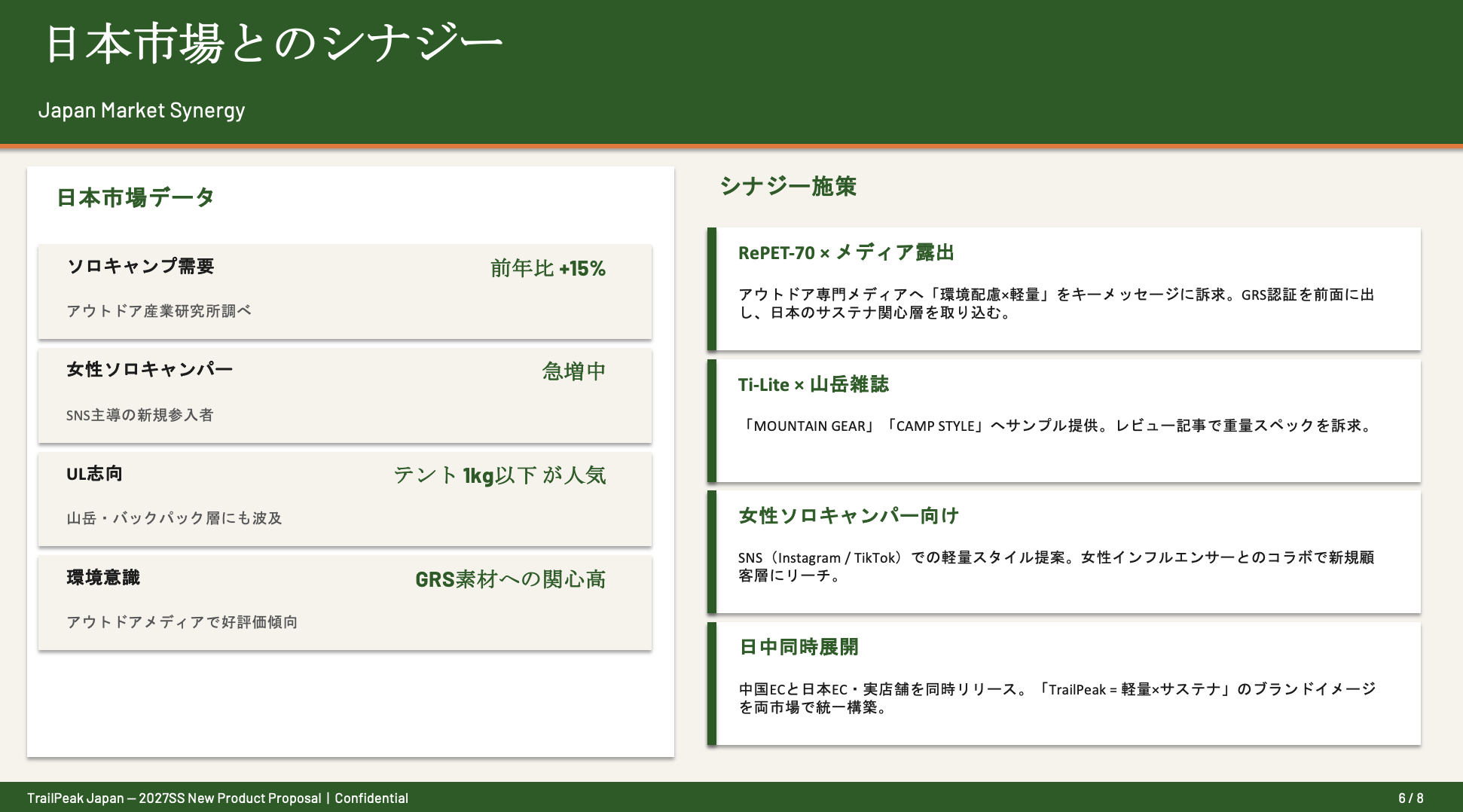Select the 山岳・バックパック層にも波及 note
The height and width of the screenshot is (812, 1463).
pyautogui.click(x=174, y=518)
